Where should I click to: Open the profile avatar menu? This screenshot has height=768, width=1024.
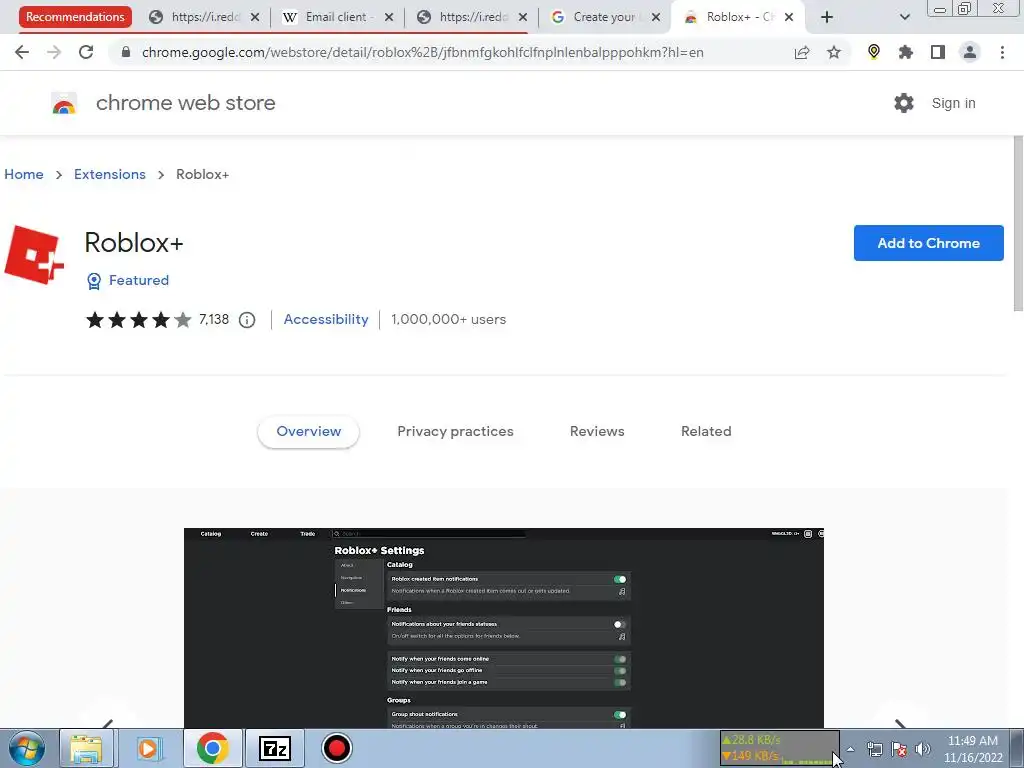point(970,52)
